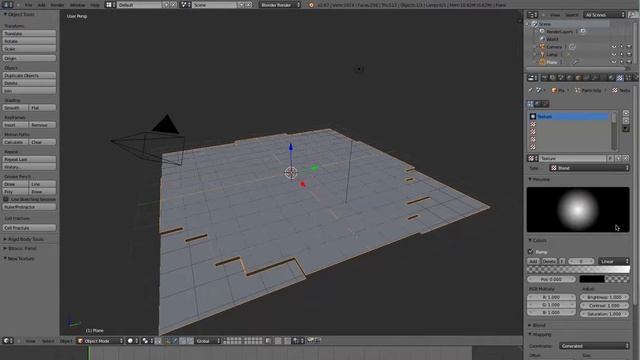This screenshot has height=360, width=640.
Task: Toggle fake user F button for texture
Action: coord(610,158)
